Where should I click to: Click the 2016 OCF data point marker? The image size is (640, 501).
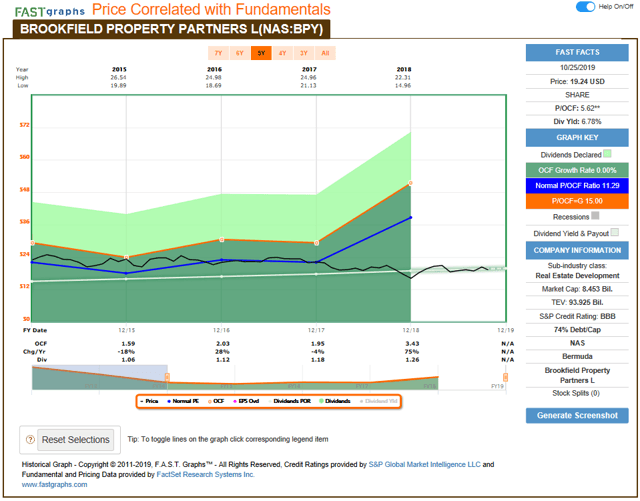click(x=222, y=240)
